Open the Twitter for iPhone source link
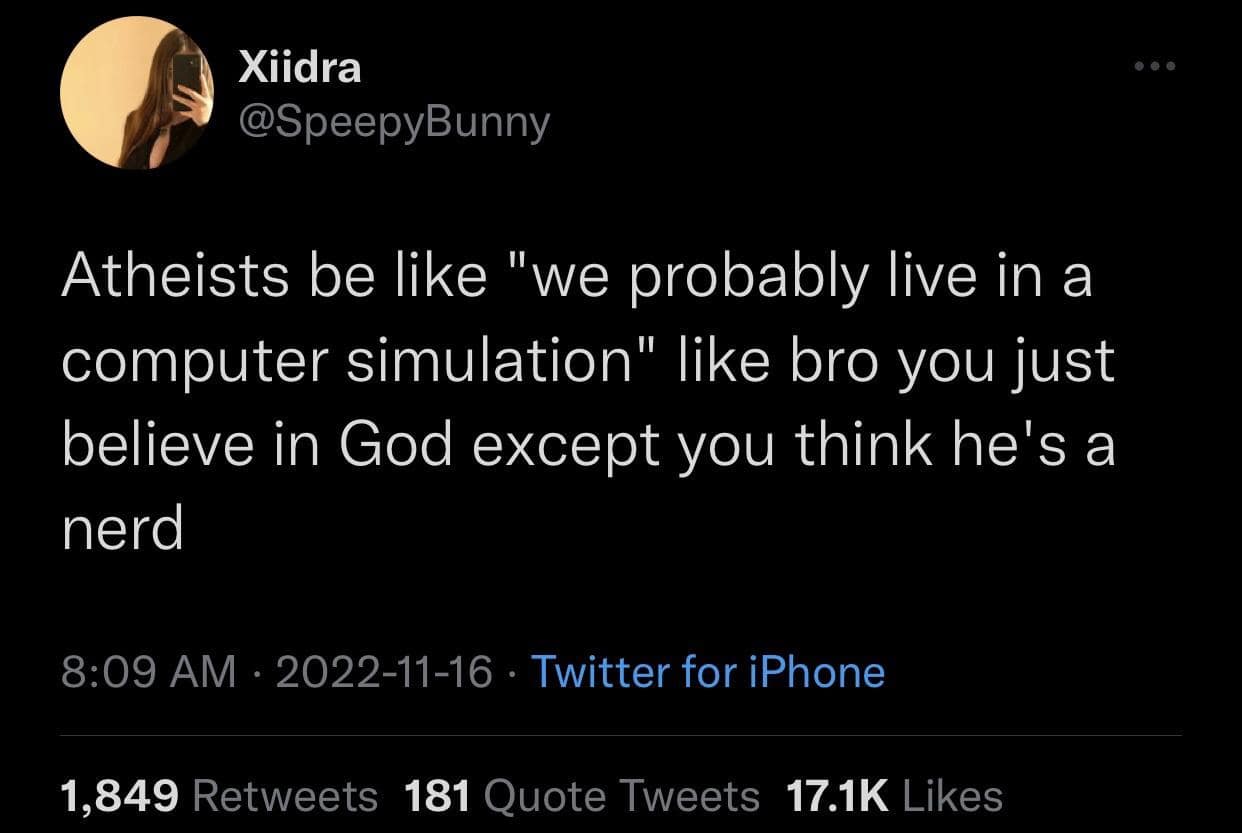The image size is (1242, 833). pyautogui.click(x=709, y=673)
